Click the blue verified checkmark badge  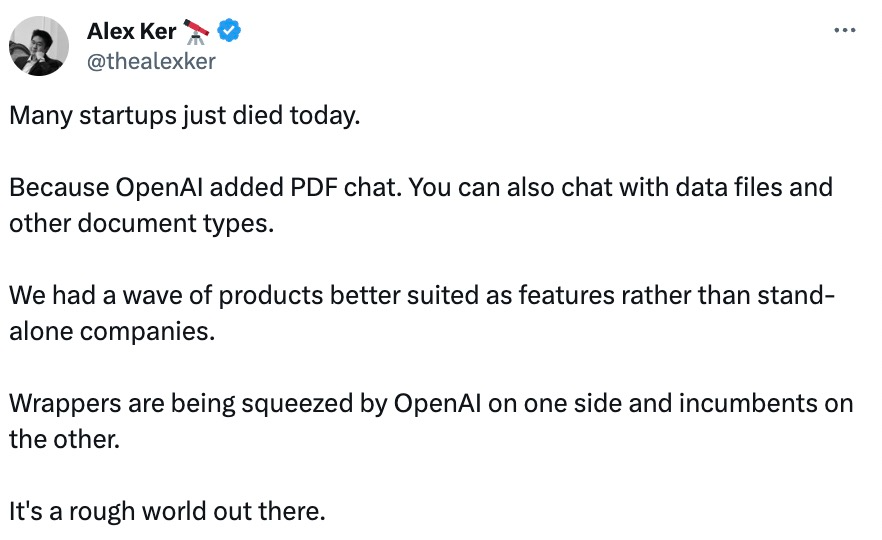[229, 30]
